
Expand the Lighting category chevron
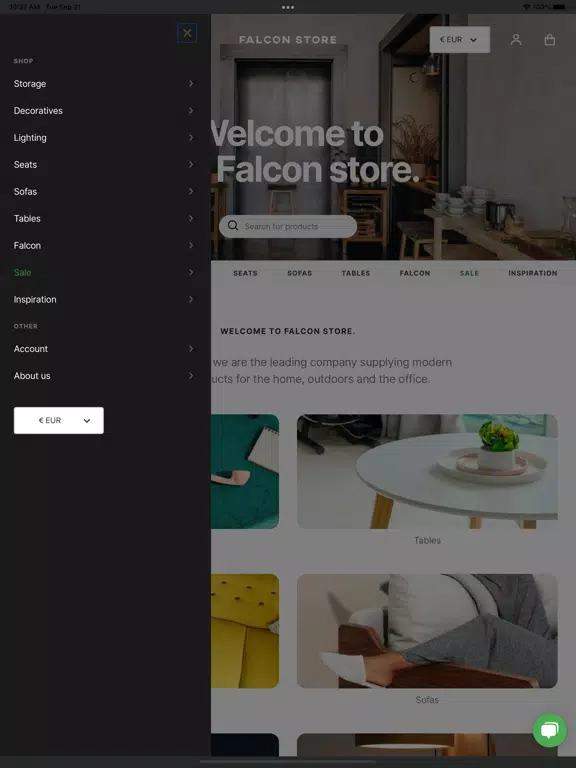pyautogui.click(x=191, y=138)
